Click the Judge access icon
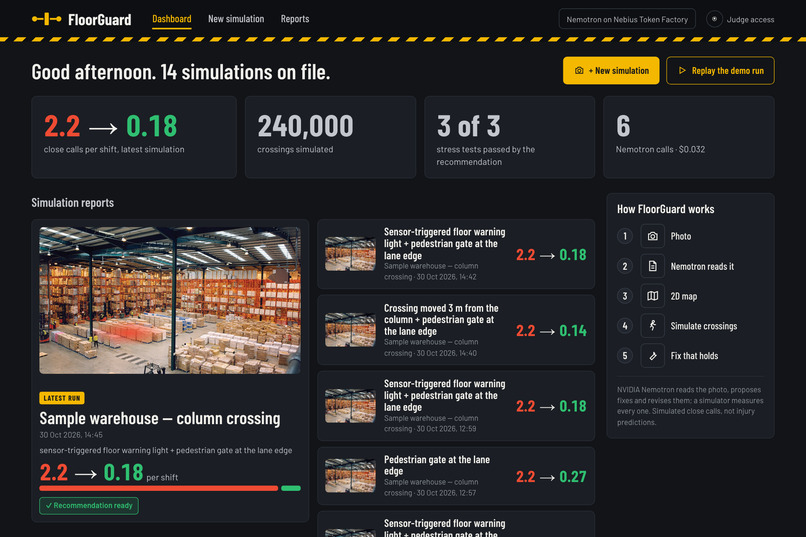Viewport: 806px width, 537px height. coord(714,19)
